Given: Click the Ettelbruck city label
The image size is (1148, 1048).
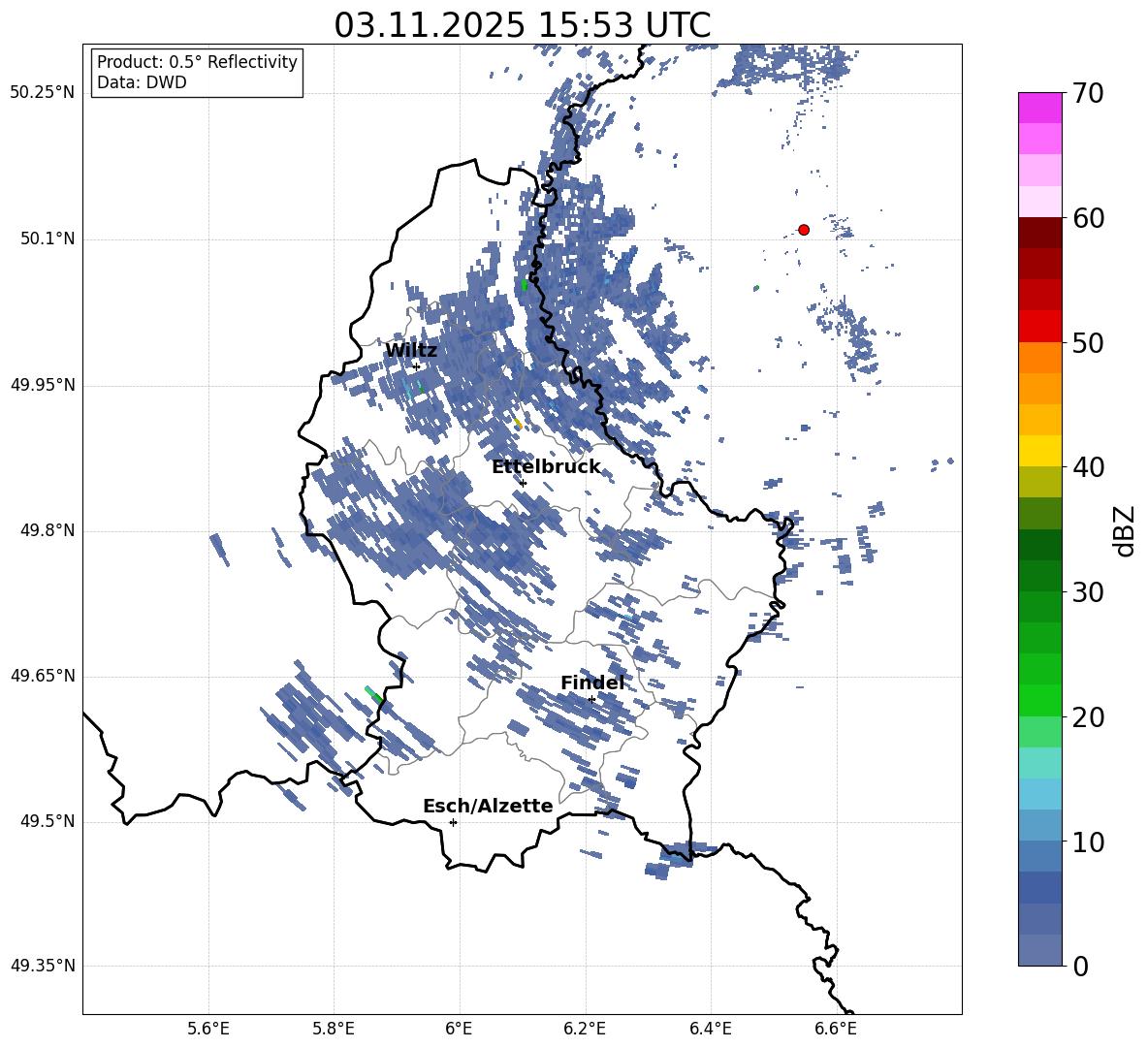Looking at the screenshot, I should click(546, 467).
